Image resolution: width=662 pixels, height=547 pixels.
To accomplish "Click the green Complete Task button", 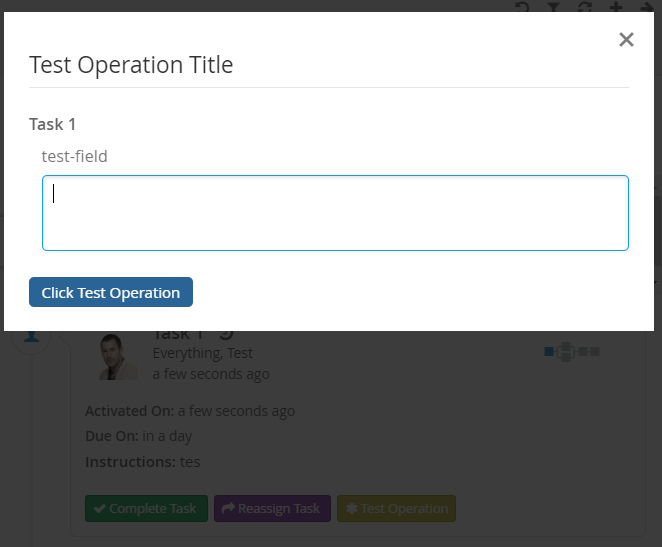I will point(146,509).
